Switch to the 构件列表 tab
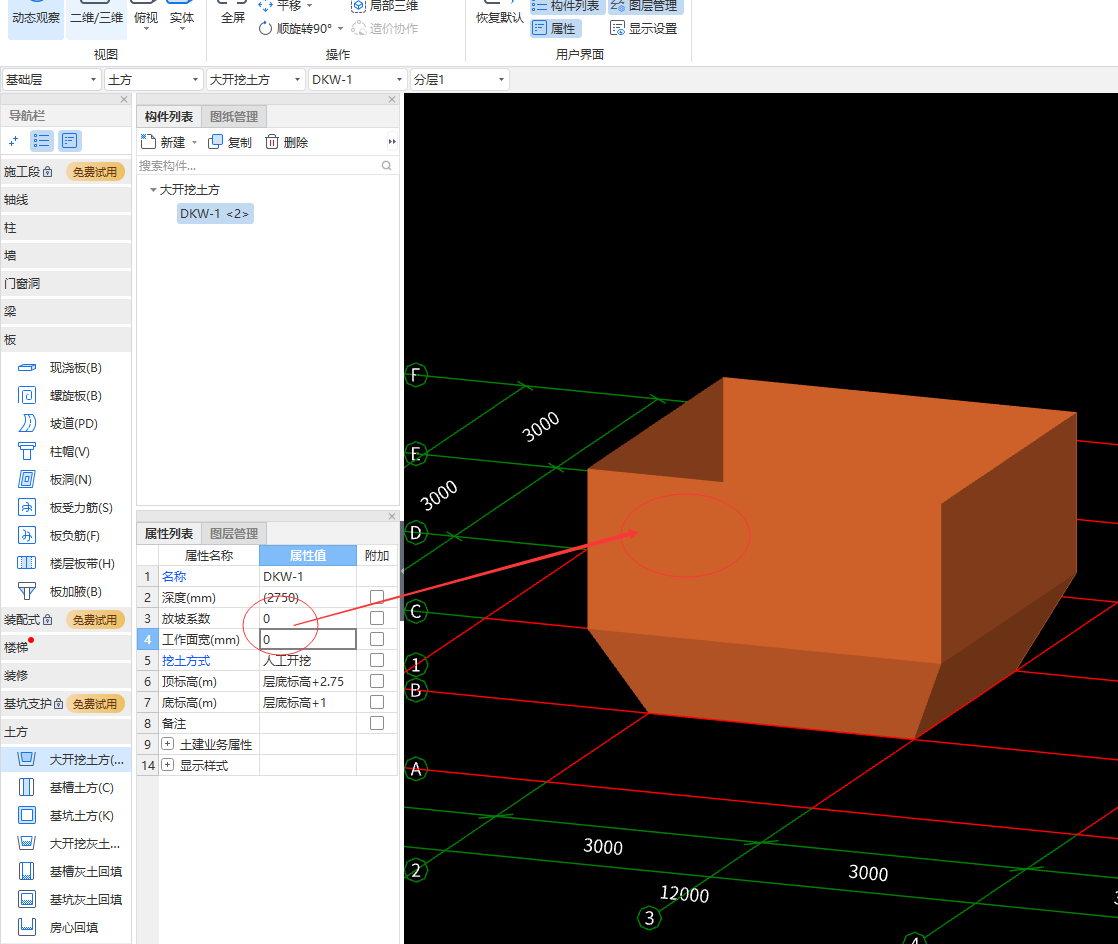1118x944 pixels. coord(169,116)
